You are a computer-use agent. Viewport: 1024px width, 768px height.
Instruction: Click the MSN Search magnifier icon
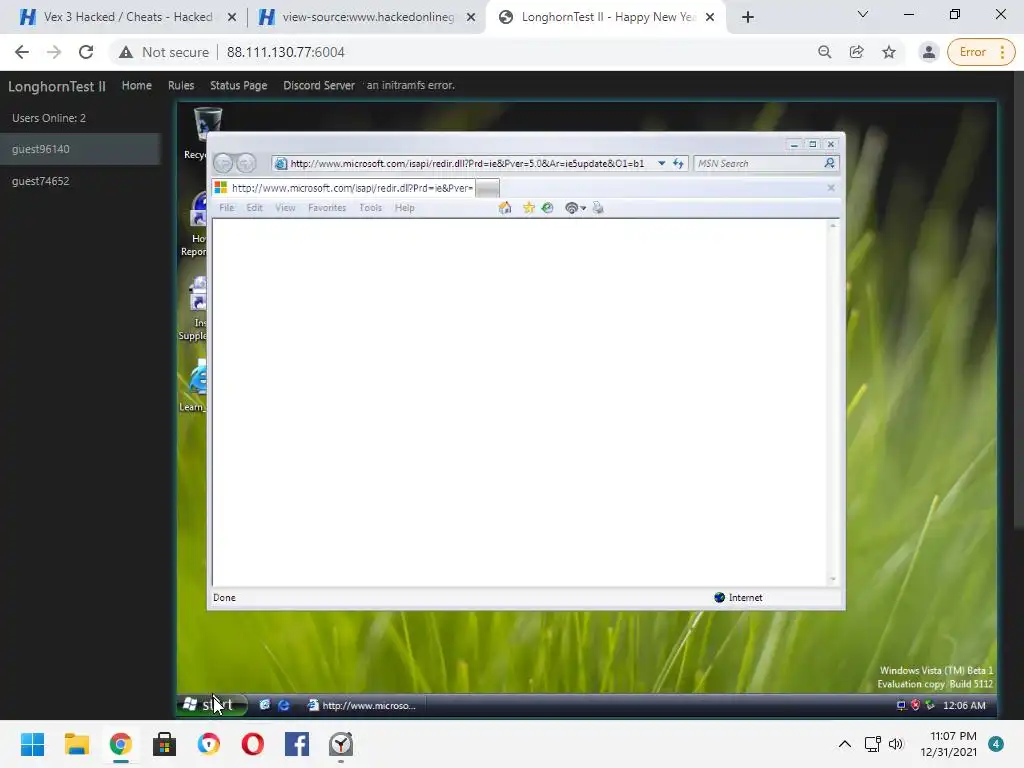829,163
